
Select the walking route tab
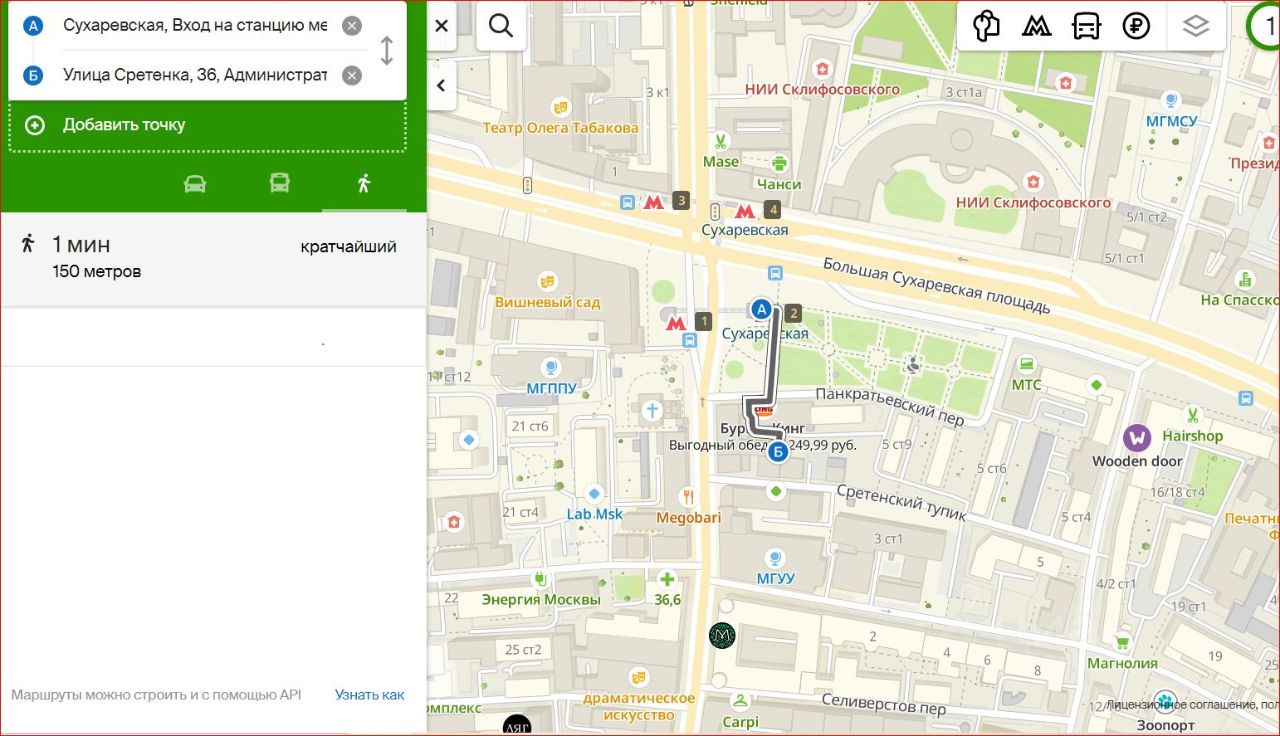[364, 184]
